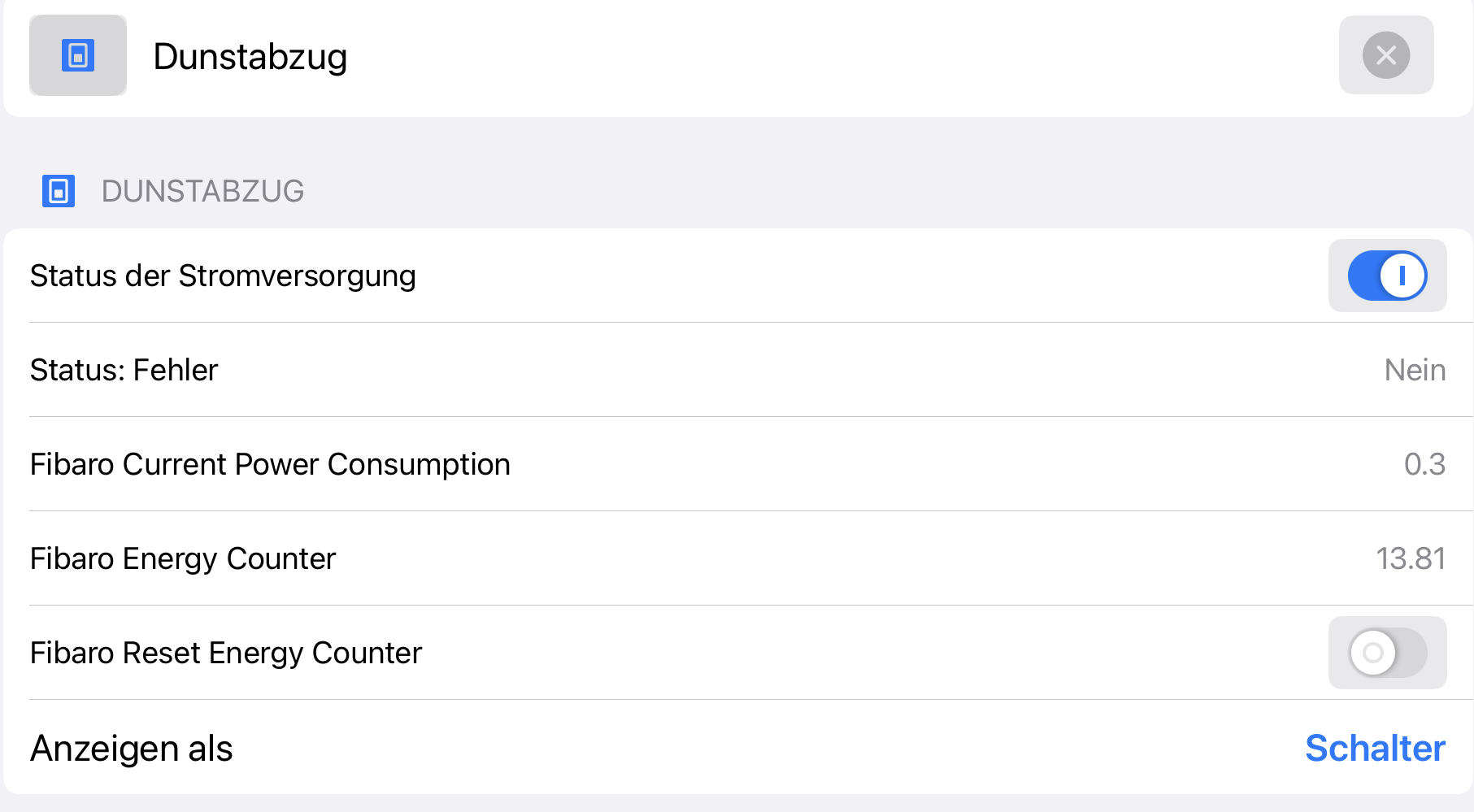Turn off Status der Stromversorgung switch
The width and height of the screenshot is (1474, 812).
point(1387,276)
